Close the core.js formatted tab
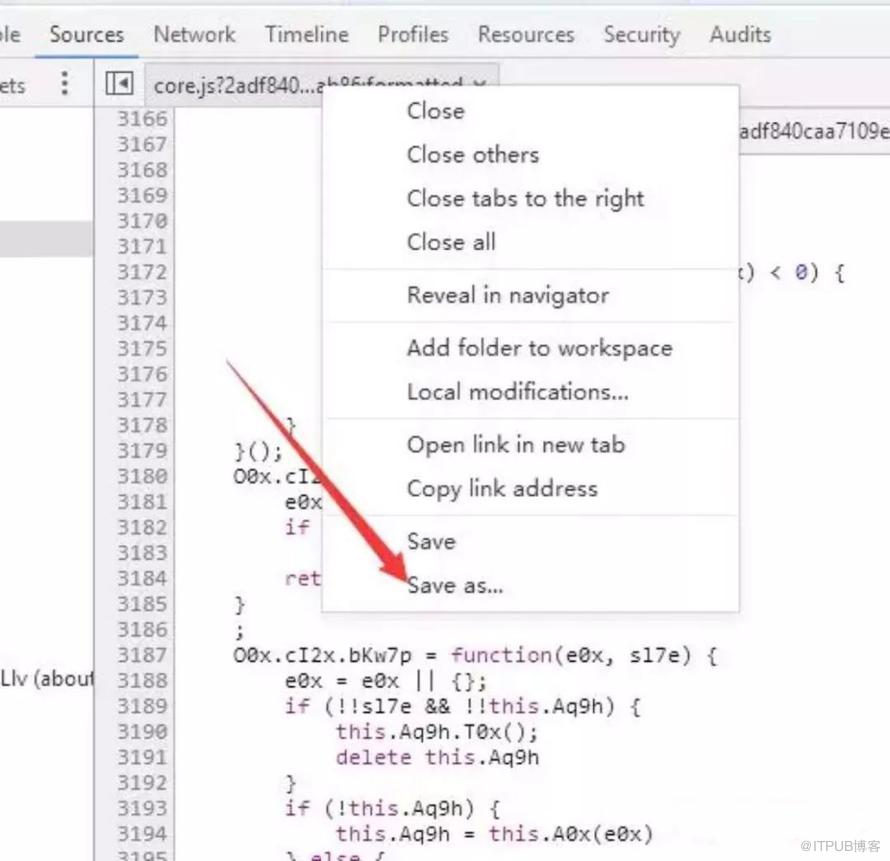The height and width of the screenshot is (861, 890). (x=480, y=83)
